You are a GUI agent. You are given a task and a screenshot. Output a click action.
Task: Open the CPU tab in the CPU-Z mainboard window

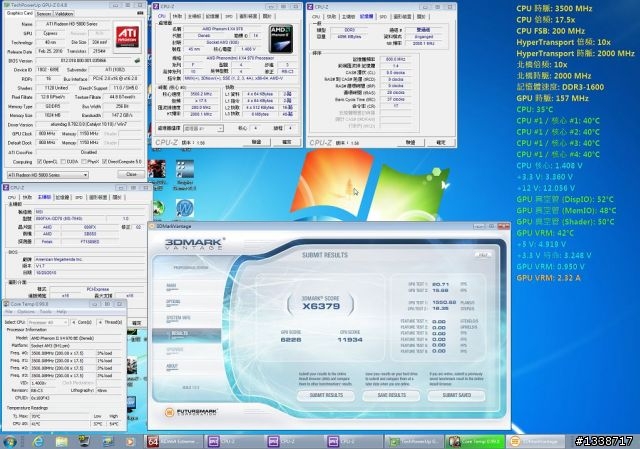pos(12,198)
